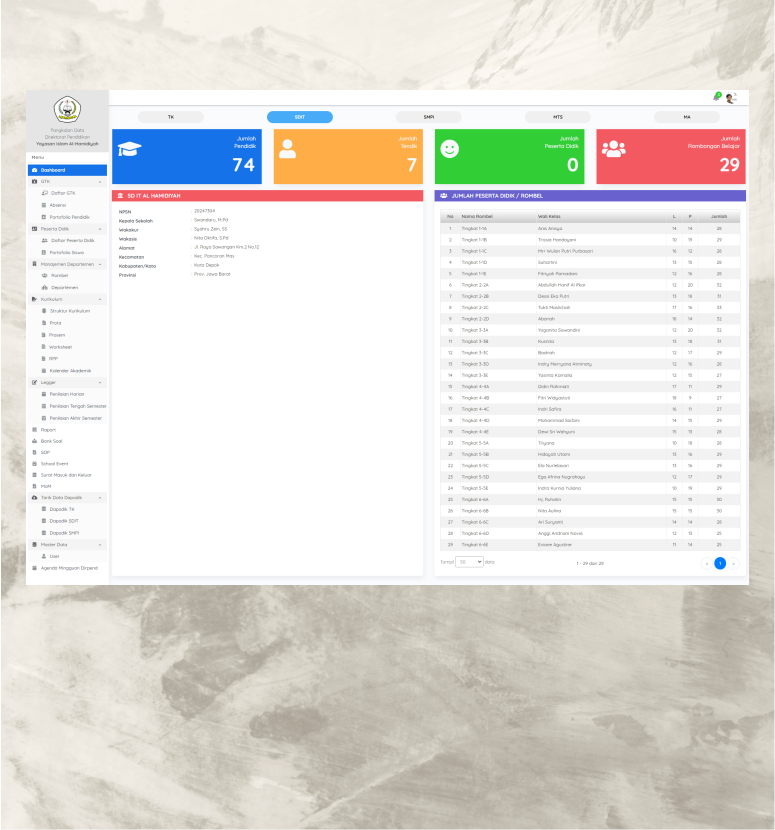The width and height of the screenshot is (775, 830).
Task: Switch to the SMPI tab
Action: [x=428, y=117]
